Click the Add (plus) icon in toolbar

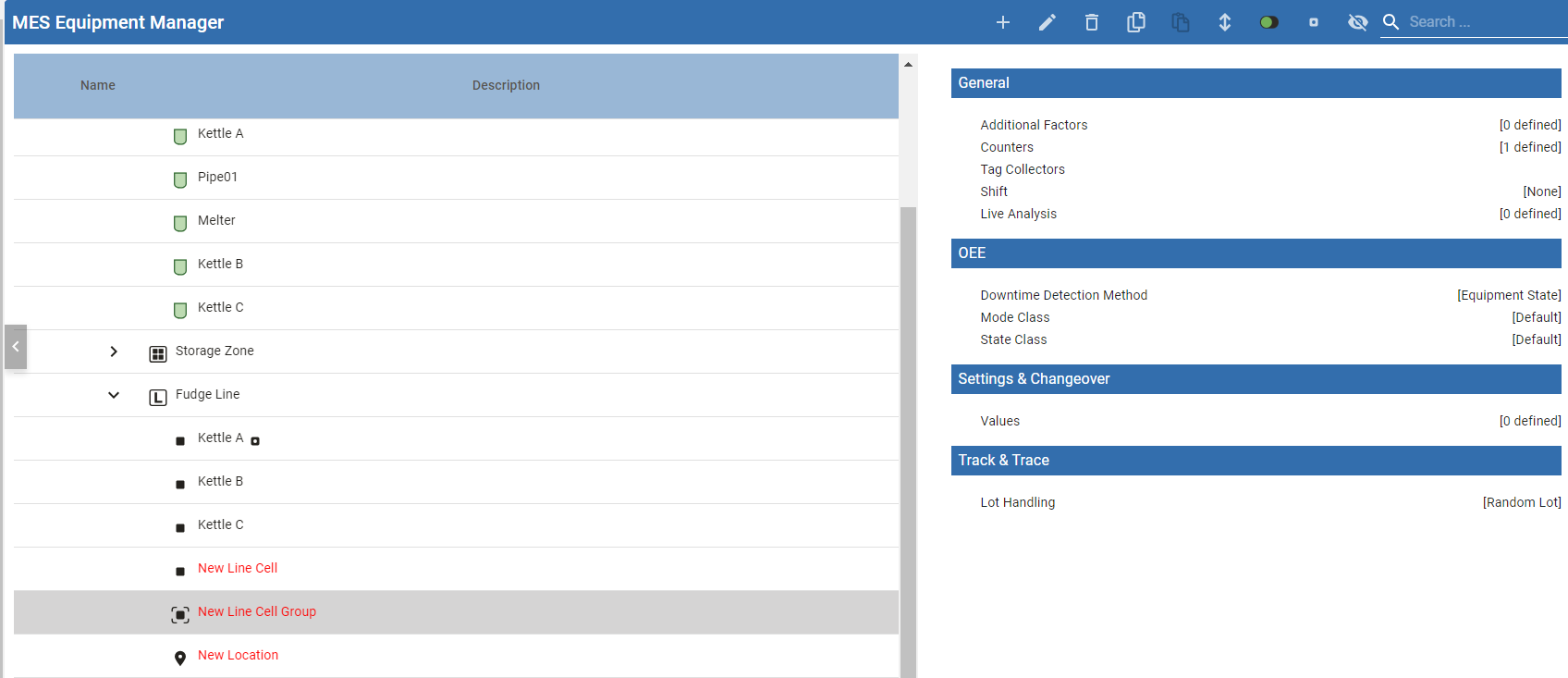1002,22
